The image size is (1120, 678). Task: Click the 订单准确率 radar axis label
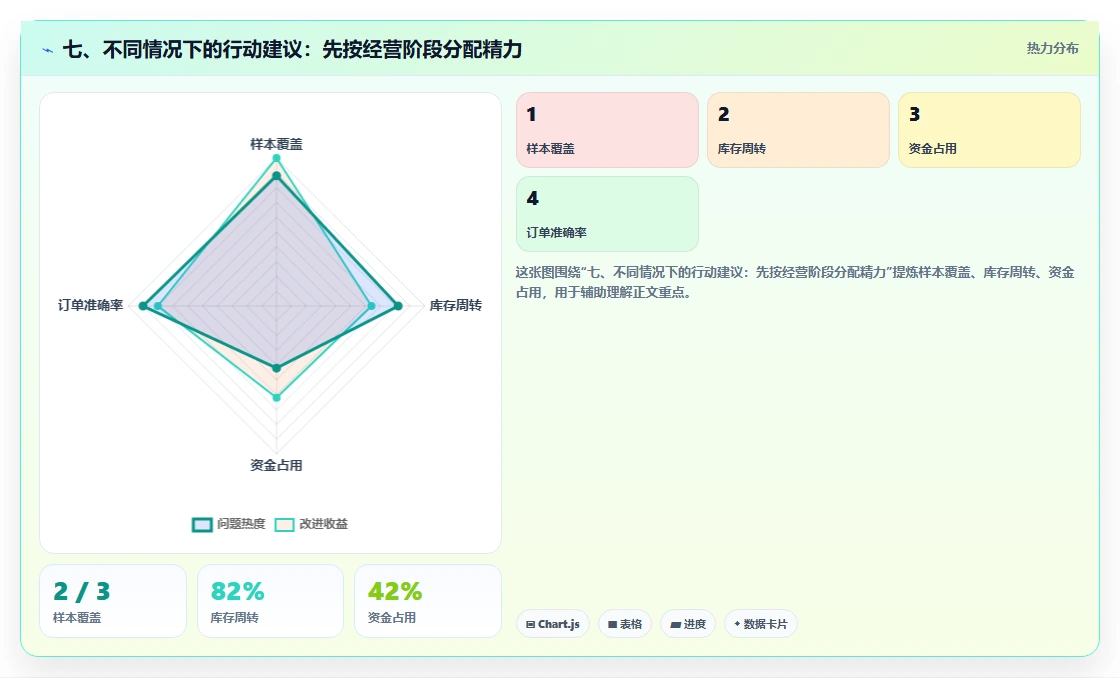pyautogui.click(x=91, y=305)
